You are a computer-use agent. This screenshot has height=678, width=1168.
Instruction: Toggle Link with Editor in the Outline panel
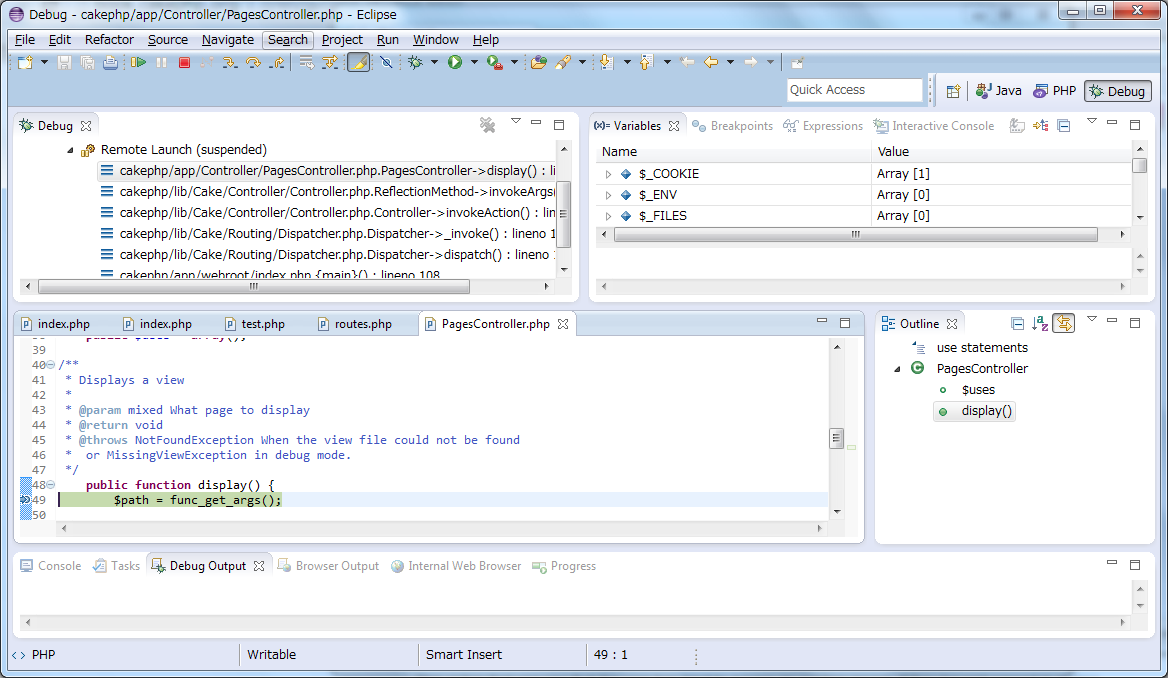[1064, 323]
